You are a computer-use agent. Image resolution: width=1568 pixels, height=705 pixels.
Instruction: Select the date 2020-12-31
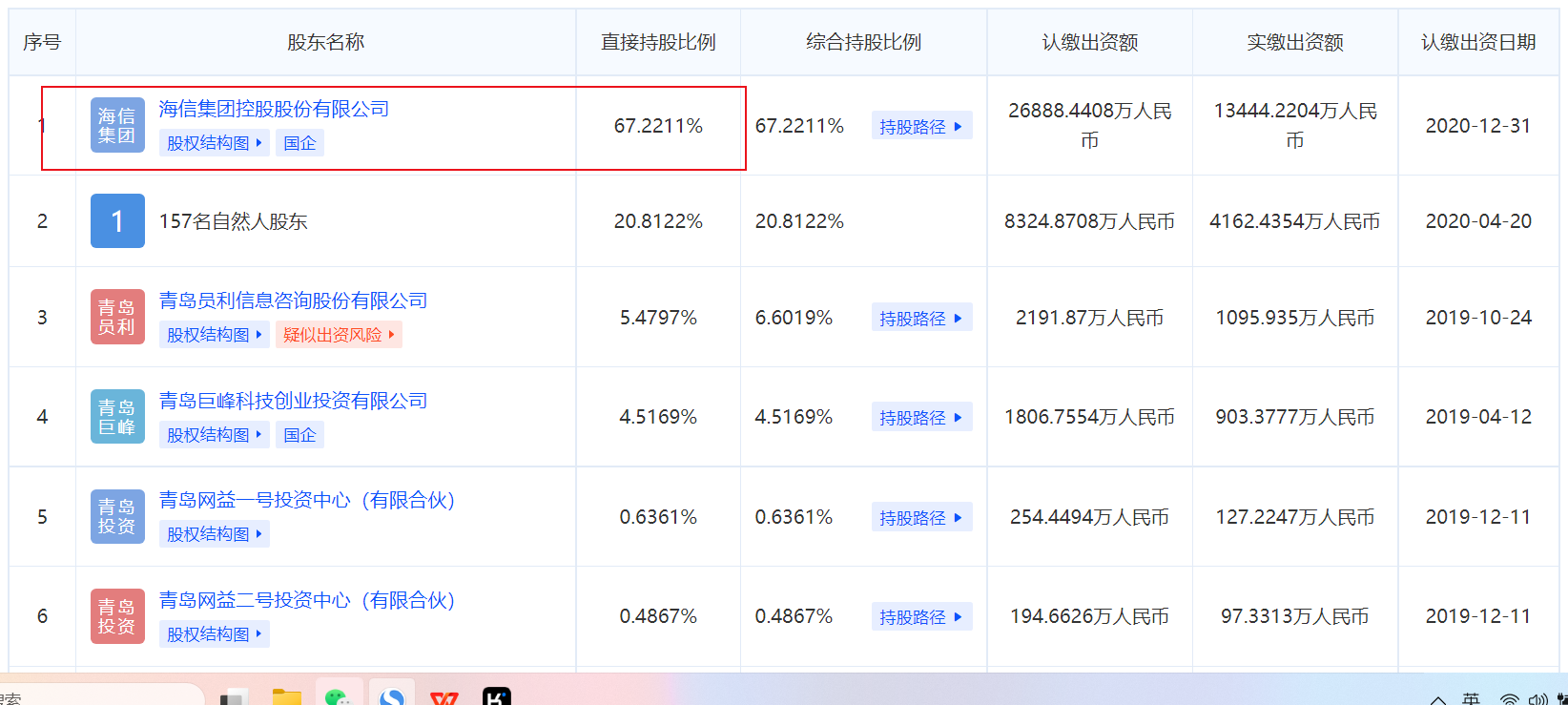pyautogui.click(x=1478, y=126)
